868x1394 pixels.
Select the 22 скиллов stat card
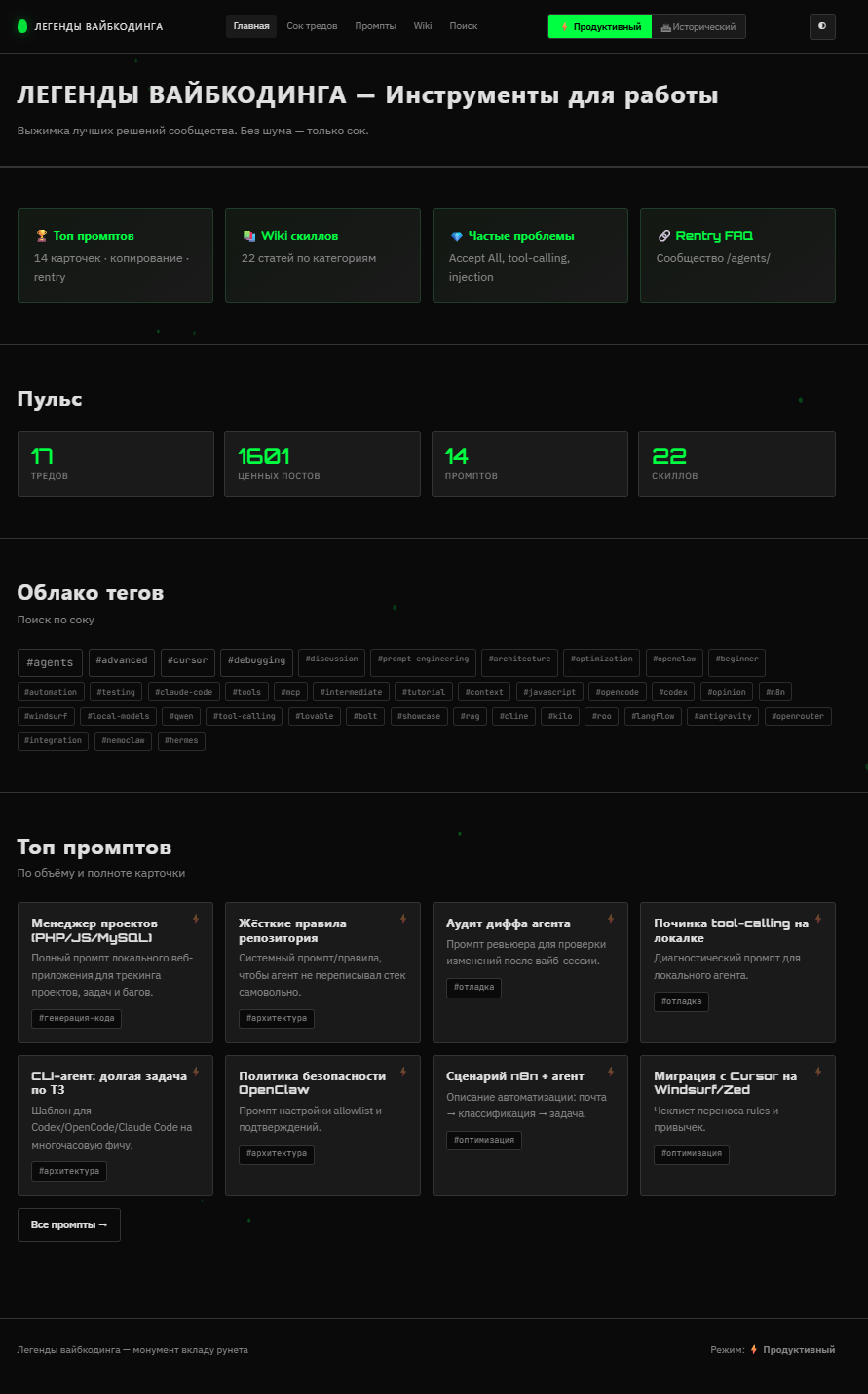tap(736, 464)
